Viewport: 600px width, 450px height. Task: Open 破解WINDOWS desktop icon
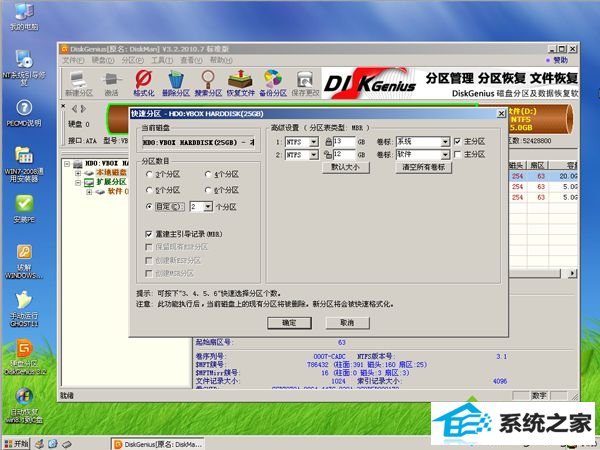pos(24,262)
